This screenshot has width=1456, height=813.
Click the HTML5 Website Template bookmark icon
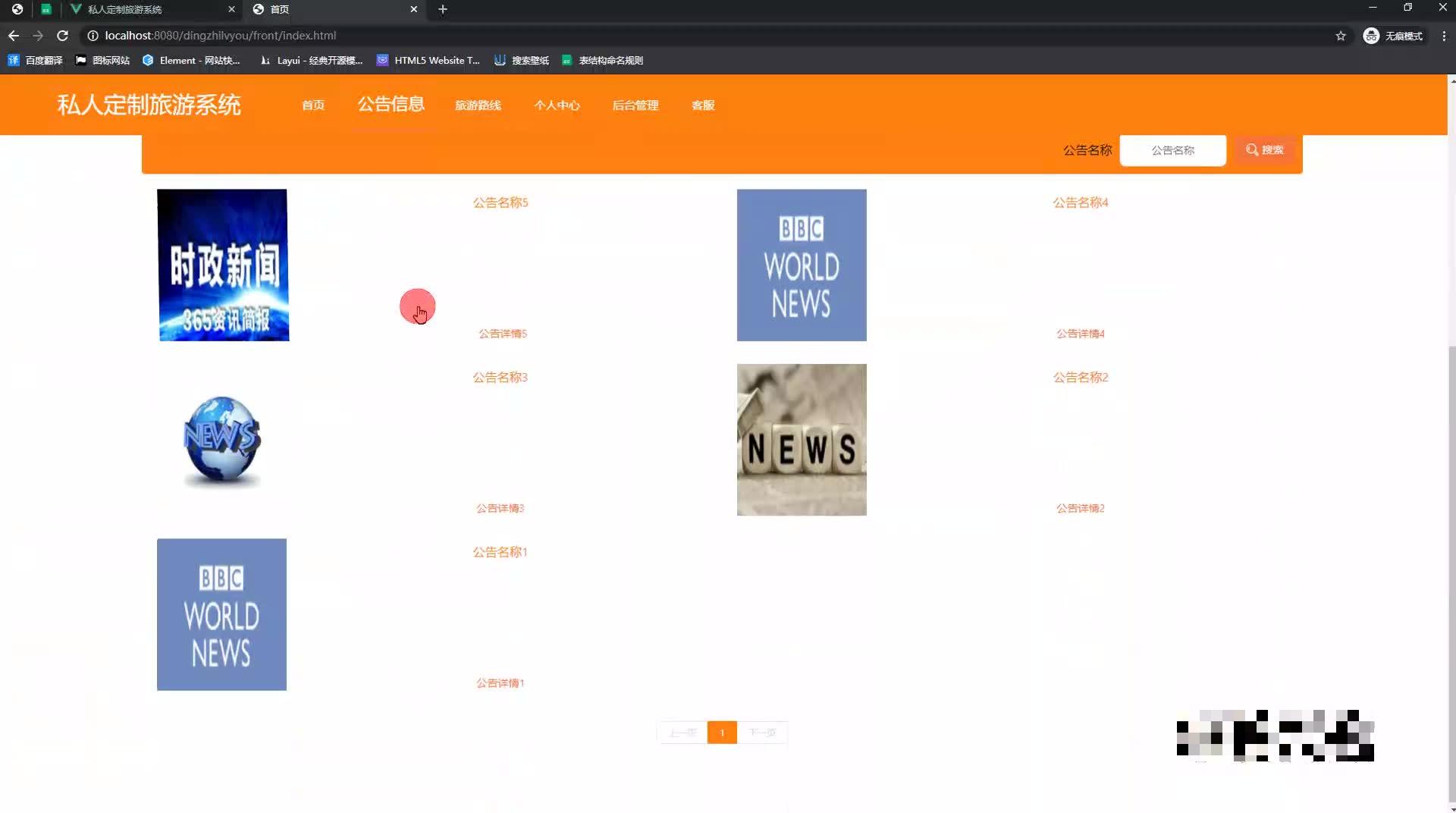[381, 60]
